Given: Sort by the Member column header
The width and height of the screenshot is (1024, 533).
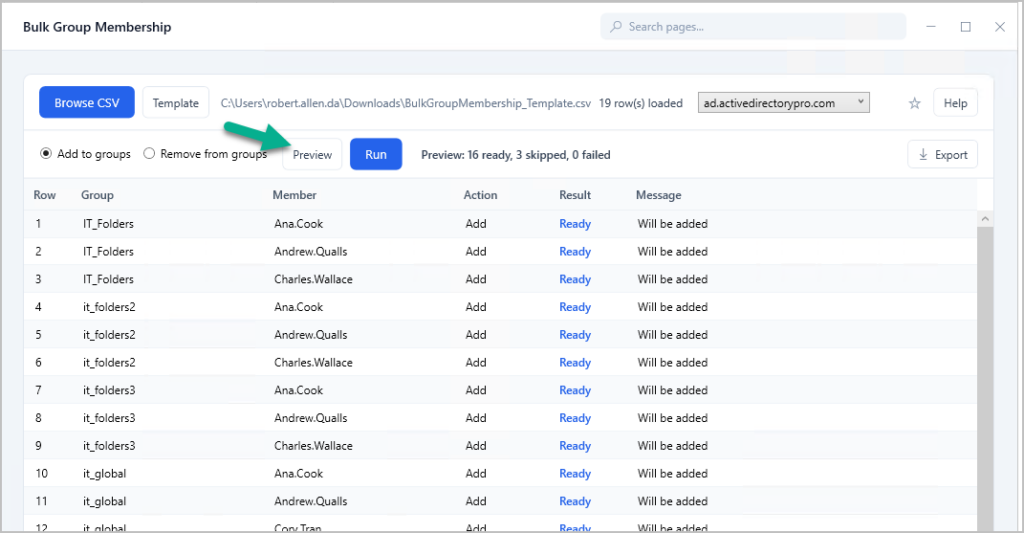Looking at the screenshot, I should tap(295, 195).
